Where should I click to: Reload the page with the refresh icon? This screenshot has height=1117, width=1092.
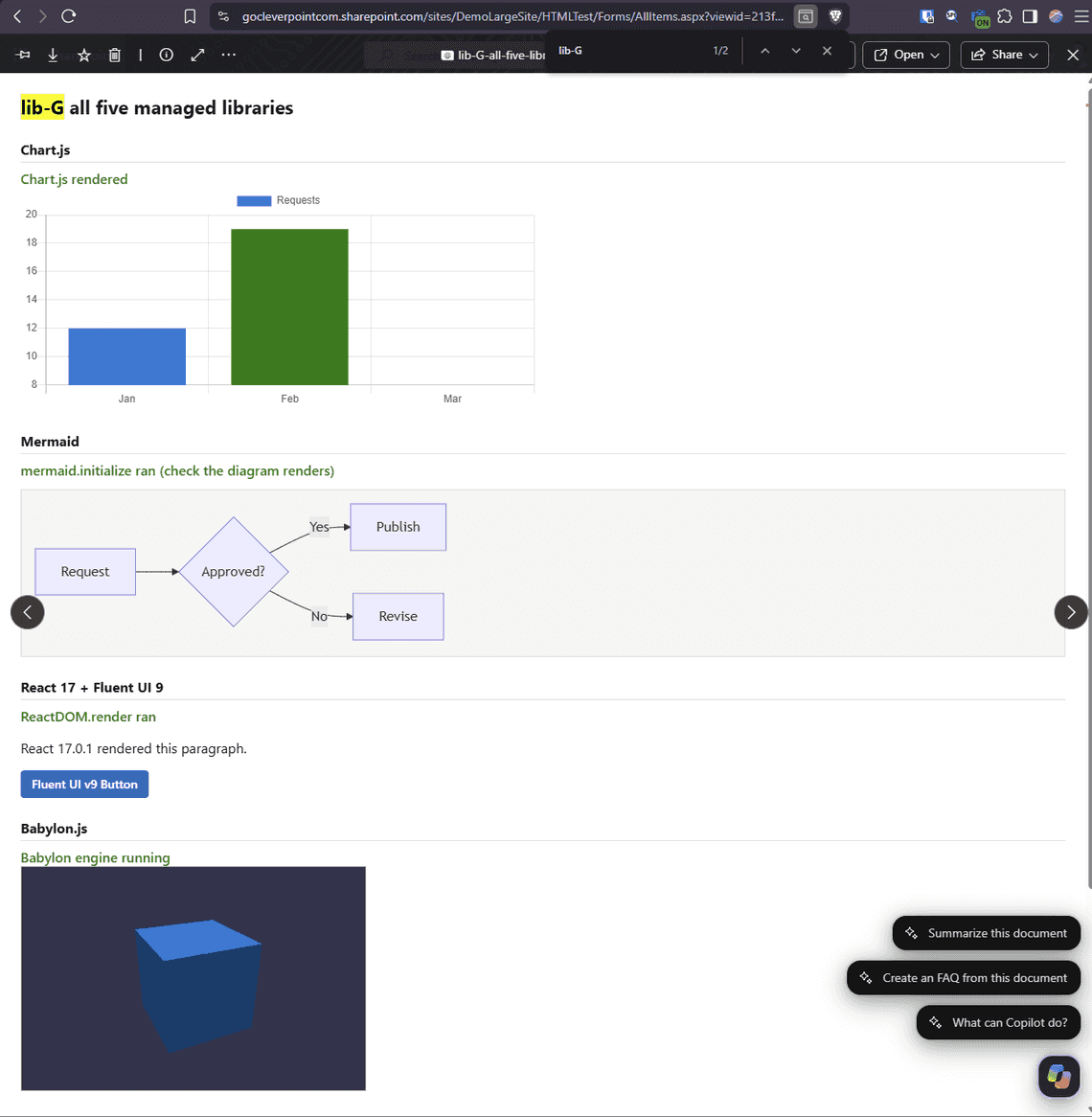[x=68, y=15]
